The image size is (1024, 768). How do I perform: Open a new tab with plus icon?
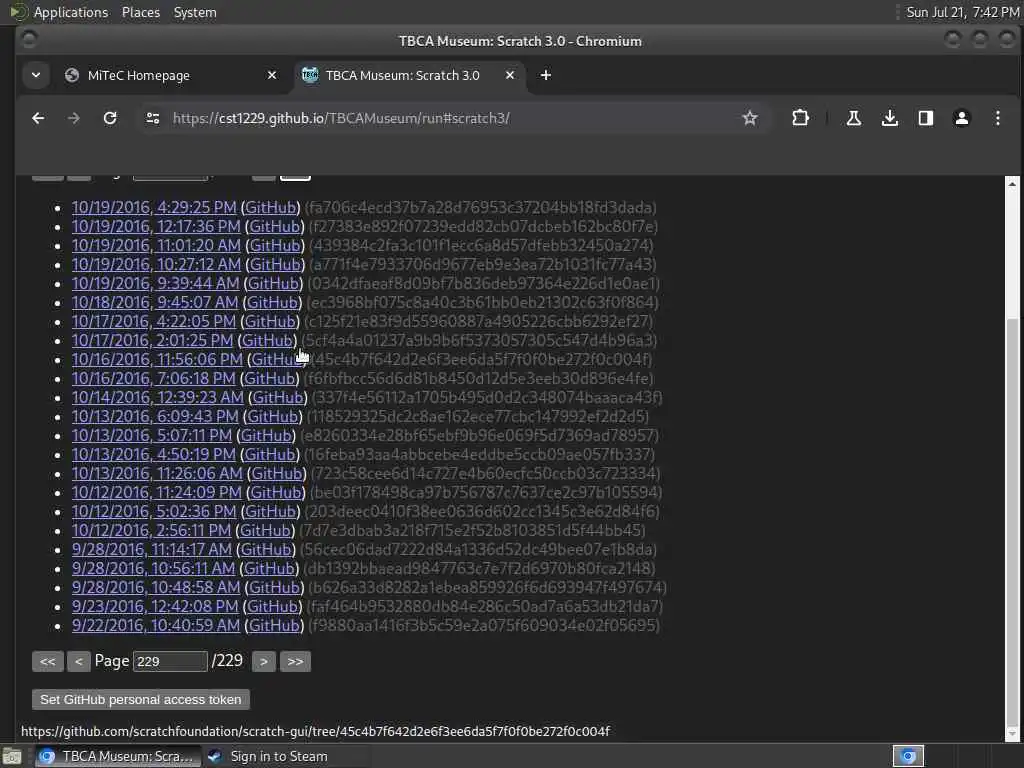click(x=546, y=76)
